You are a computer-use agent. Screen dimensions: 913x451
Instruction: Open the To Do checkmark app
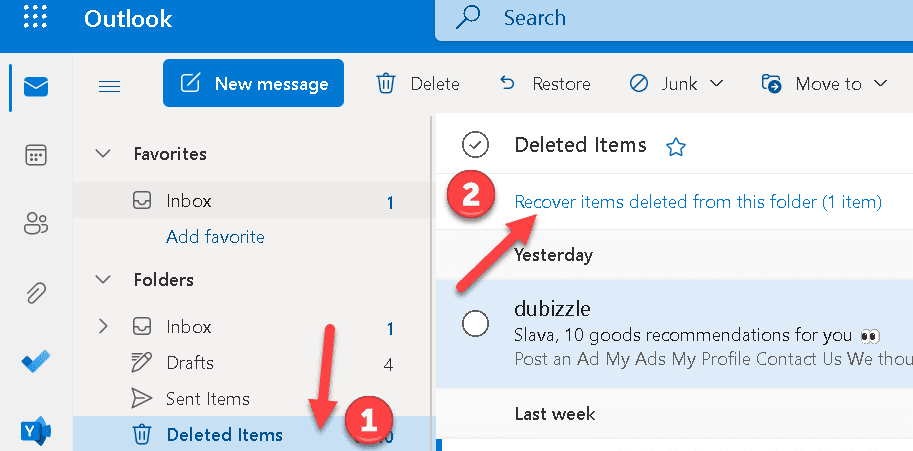36,362
